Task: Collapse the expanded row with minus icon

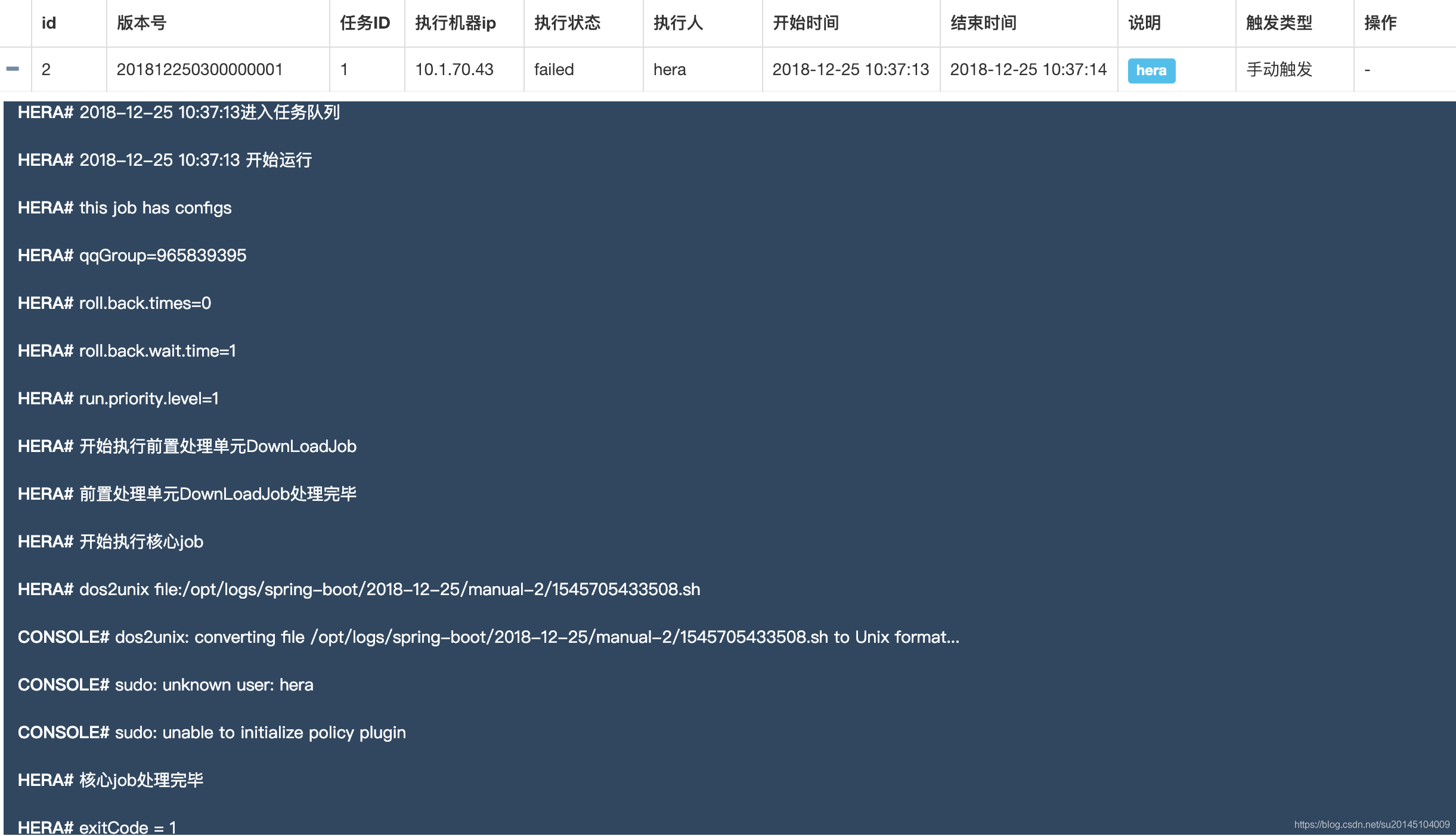Action: point(13,69)
